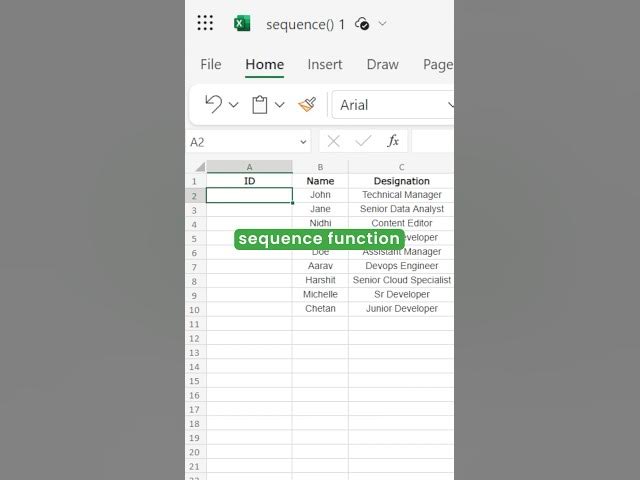640x480 pixels.
Task: Expand the file name dropdown chevron
Action: point(383,23)
